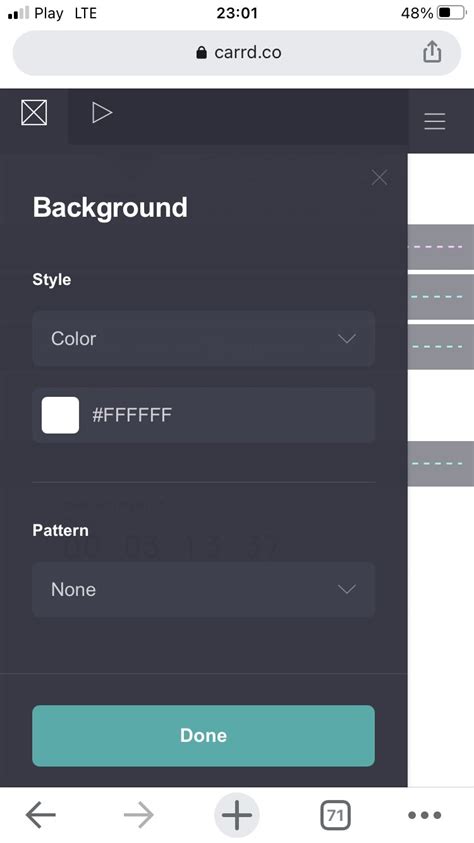Viewport: 474px width, 843px height.
Task: Tap the share icon in address bar
Action: pos(432,52)
